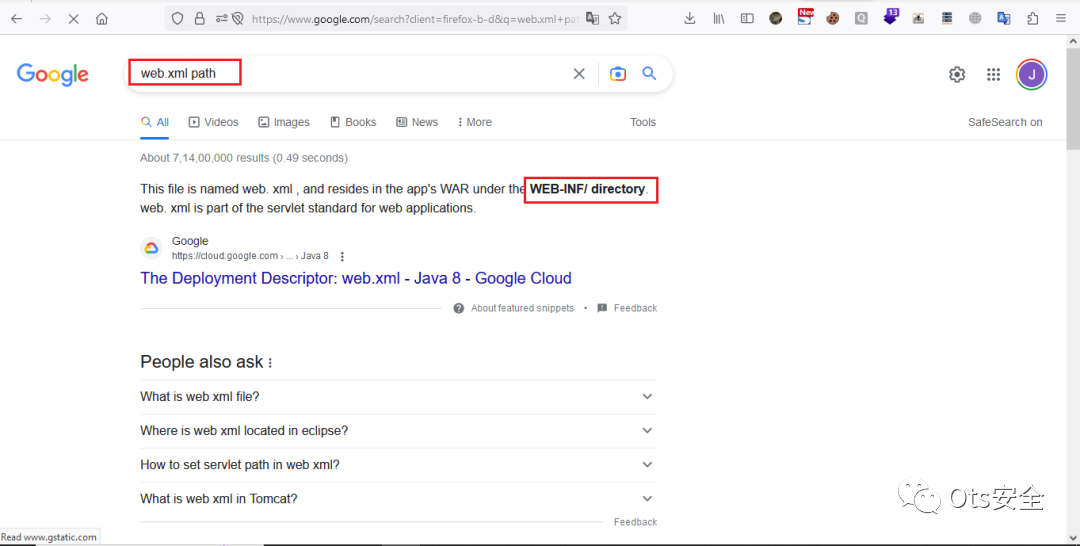Screen dimensions: 1080x546
Task: Expand "What is web xml in Tomcat?"
Action: click(x=398, y=498)
